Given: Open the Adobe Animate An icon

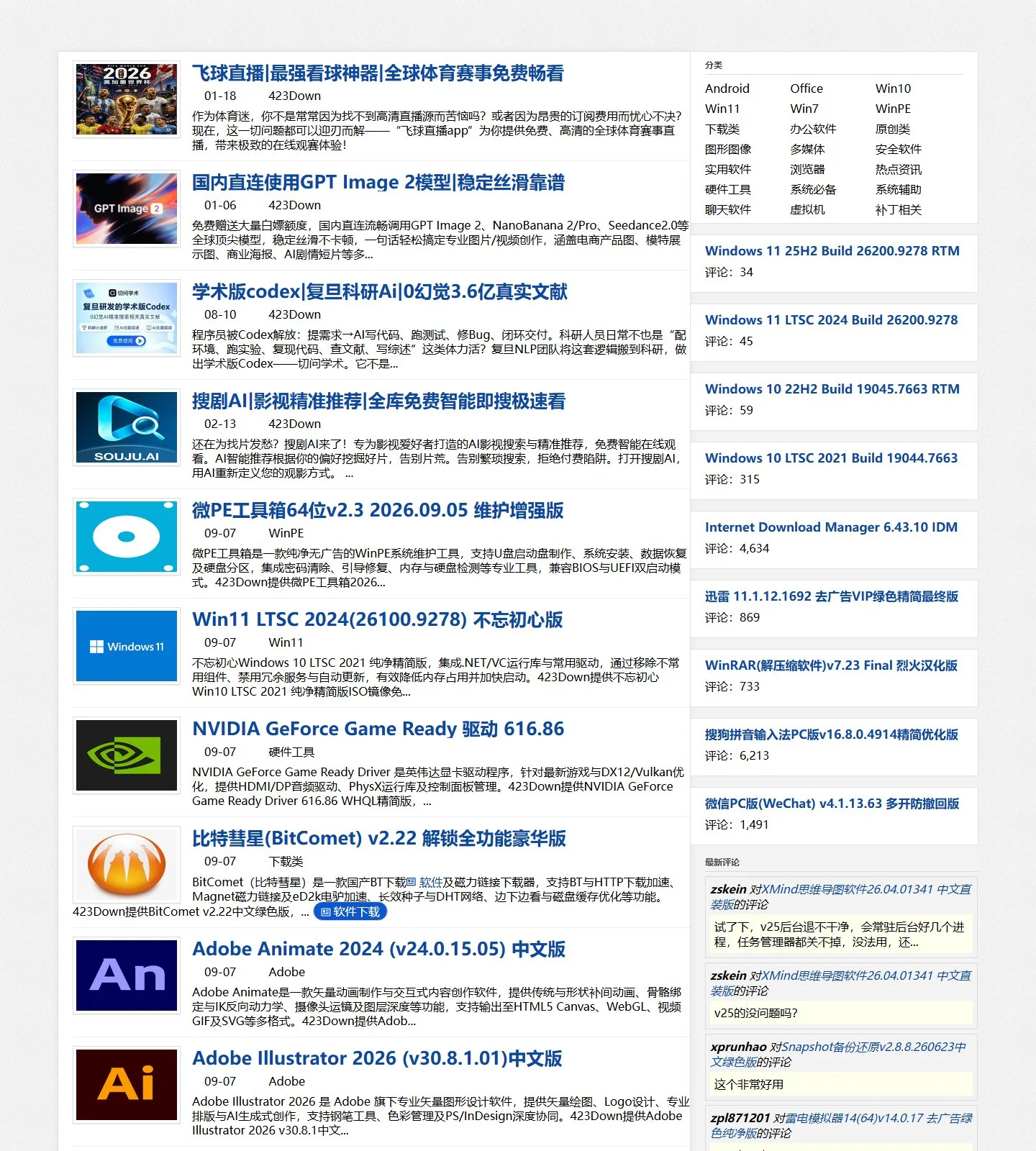Looking at the screenshot, I should [x=127, y=975].
